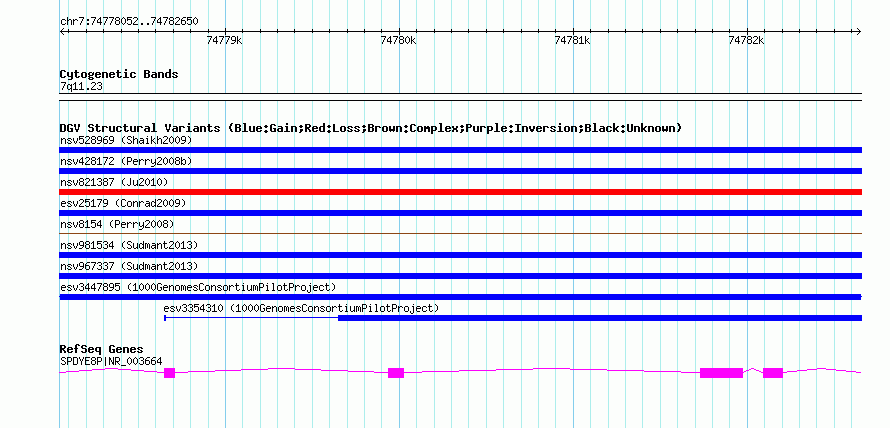
Task: Open the SPDYE8P|NR_003664 gene label
Action: click(111, 360)
